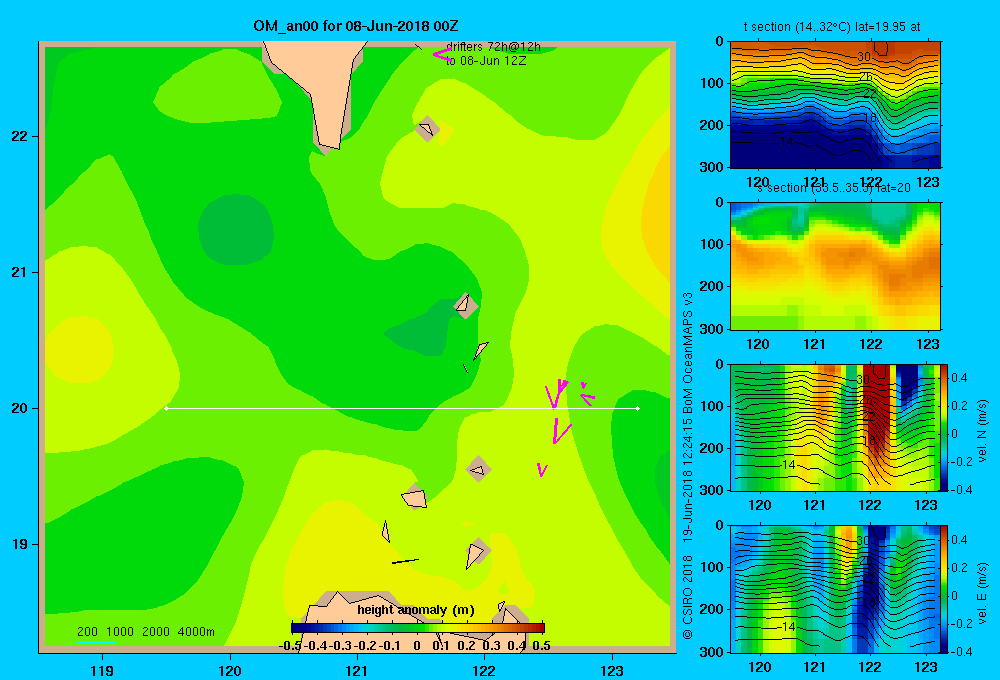Select the 'height anomaly (m)' caption
This screenshot has height=680, width=1000.
[x=416, y=610]
